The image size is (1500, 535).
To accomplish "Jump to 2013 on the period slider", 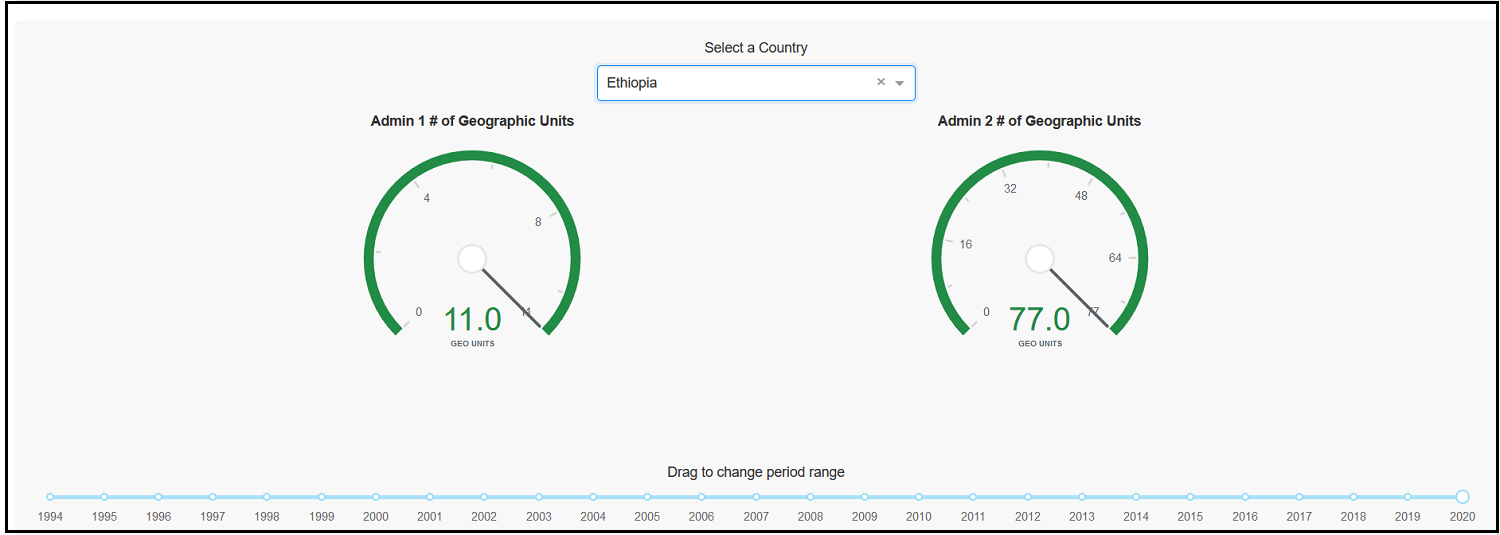I will tap(1082, 497).
